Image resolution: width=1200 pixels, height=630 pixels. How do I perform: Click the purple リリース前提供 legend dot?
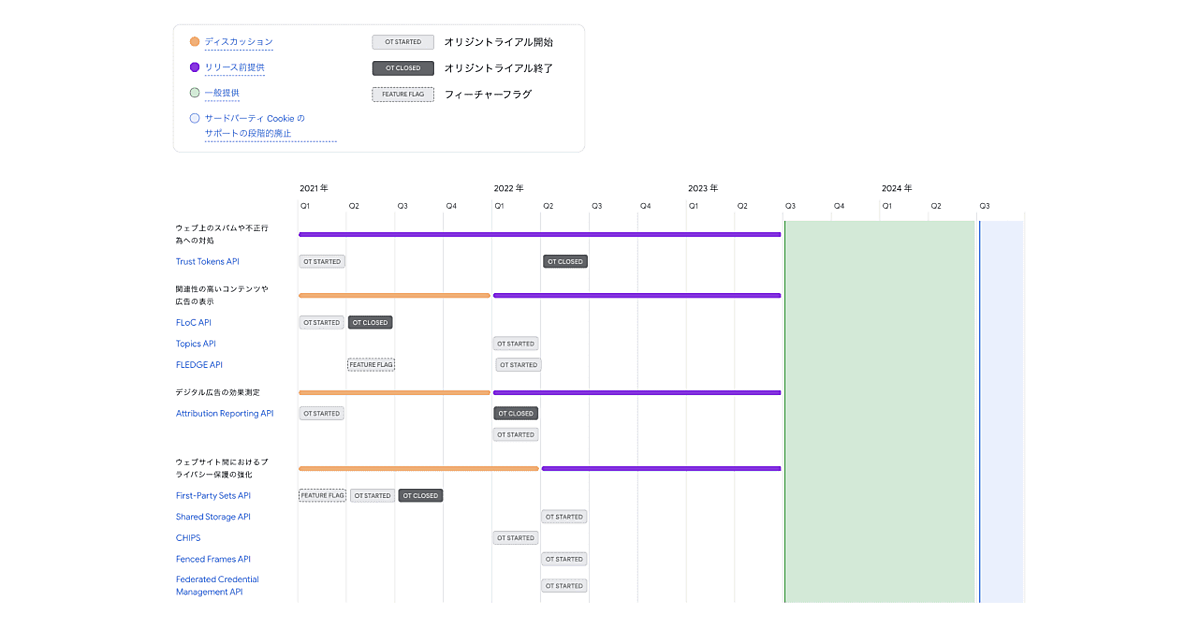[194, 67]
